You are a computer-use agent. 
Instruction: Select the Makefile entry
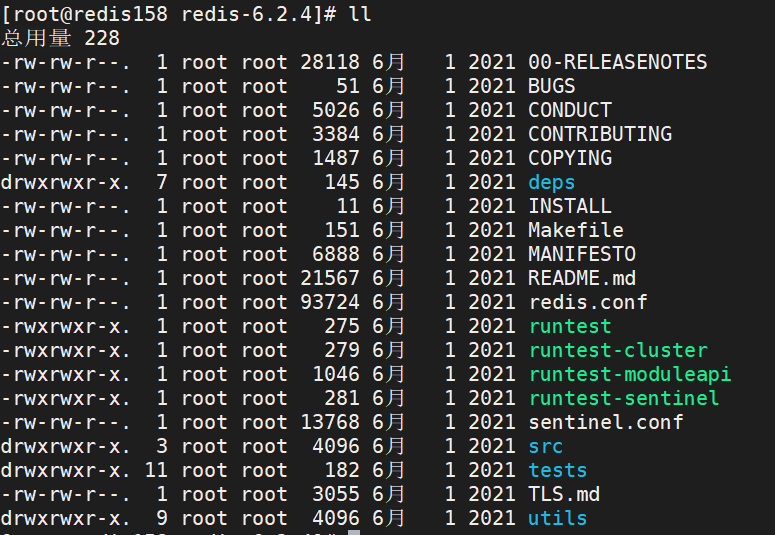(575, 230)
